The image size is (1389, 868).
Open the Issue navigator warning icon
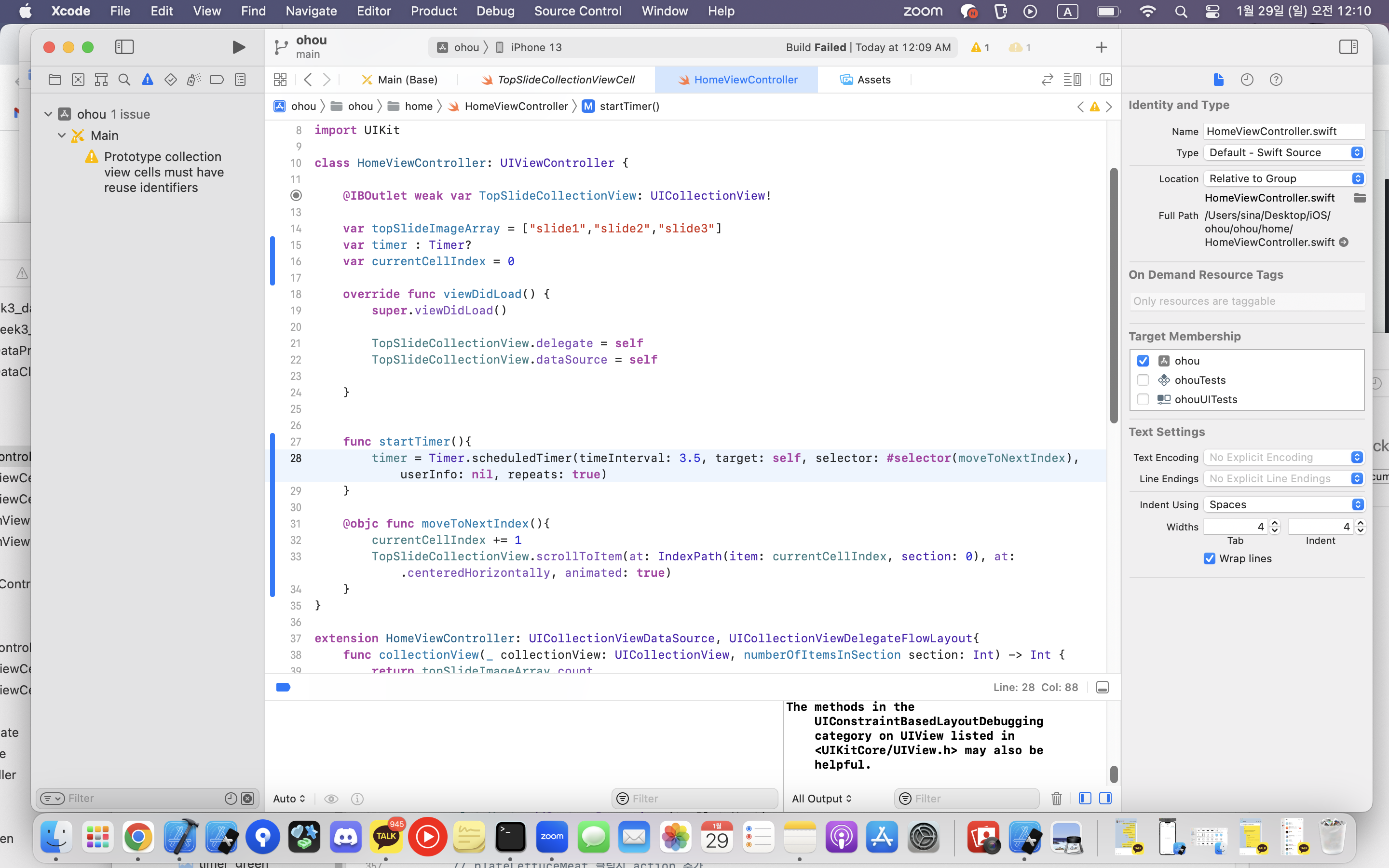(x=148, y=80)
